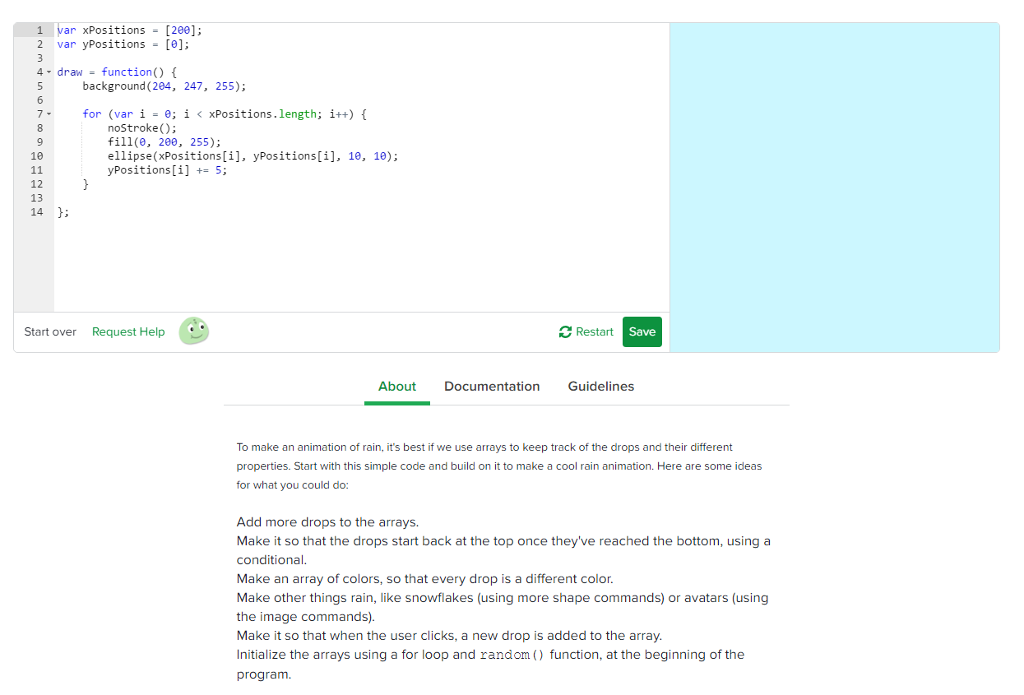The height and width of the screenshot is (695, 1024).
Task: Open the Request Help link
Action: click(x=128, y=332)
